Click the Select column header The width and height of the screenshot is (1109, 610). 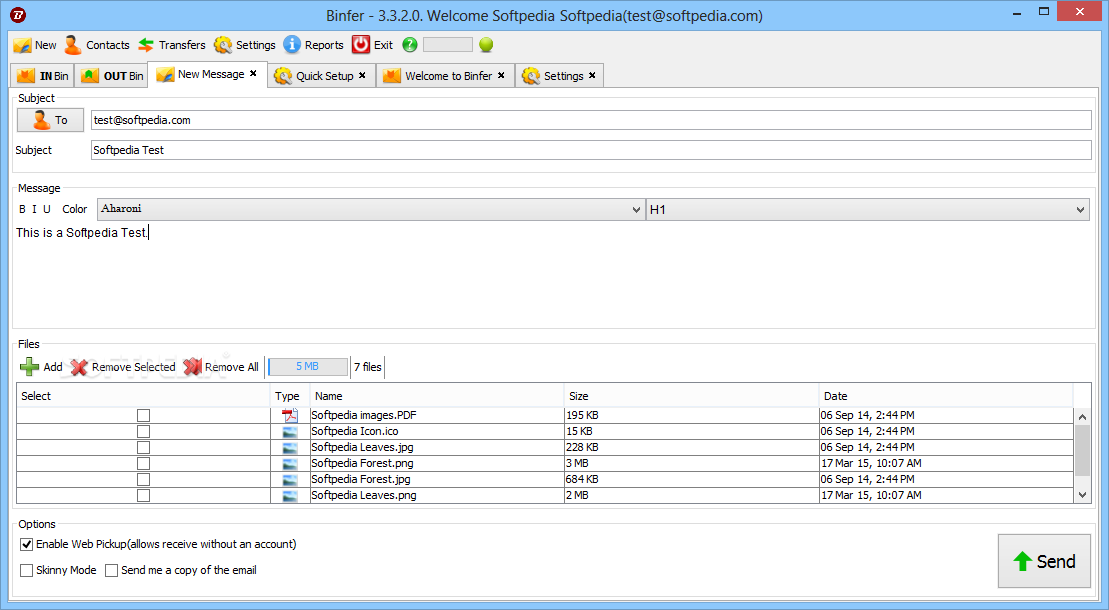144,396
